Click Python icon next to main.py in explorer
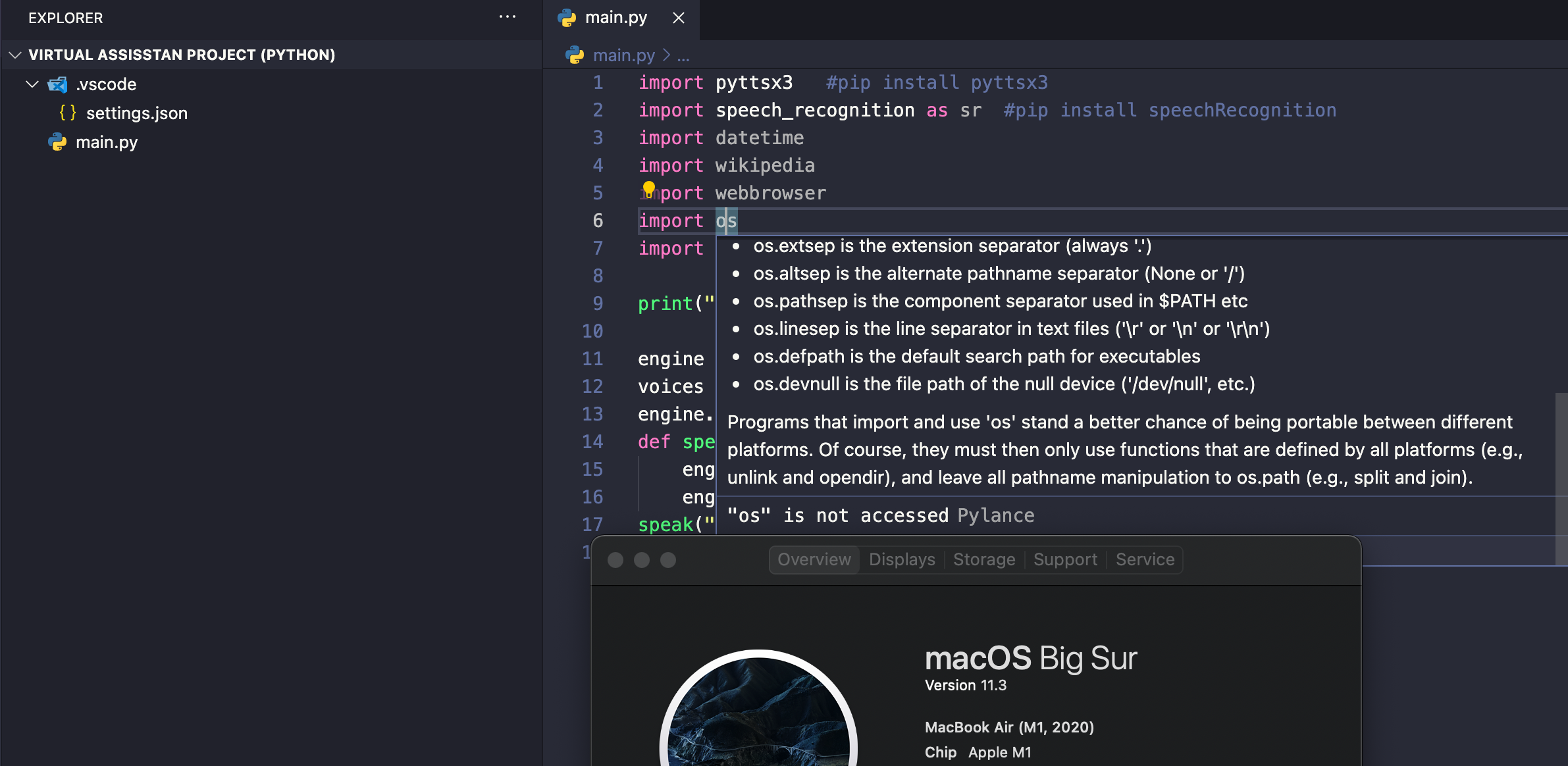Screen dimensions: 1568x766 (x=58, y=142)
